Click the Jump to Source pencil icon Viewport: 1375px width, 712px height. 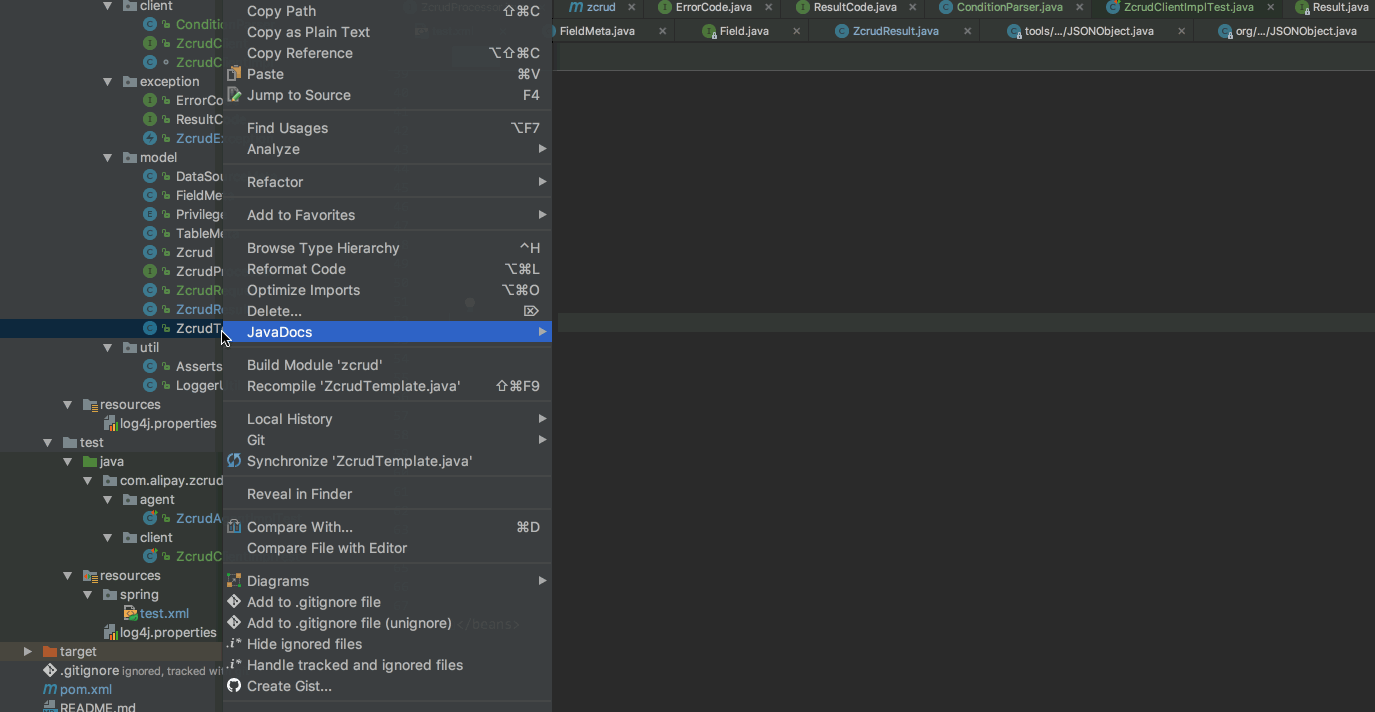pyautogui.click(x=234, y=95)
